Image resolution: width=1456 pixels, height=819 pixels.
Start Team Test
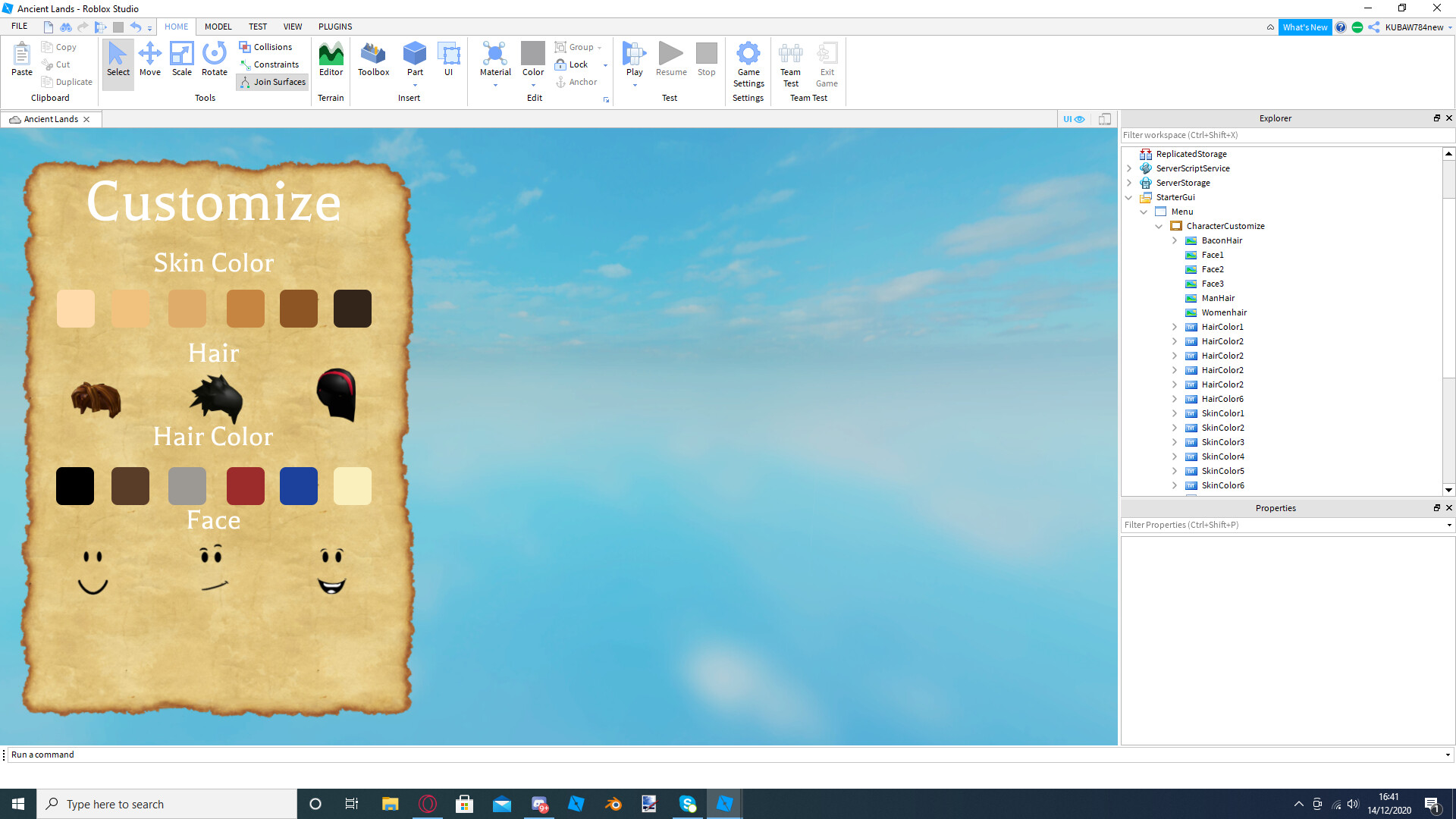[x=790, y=64]
